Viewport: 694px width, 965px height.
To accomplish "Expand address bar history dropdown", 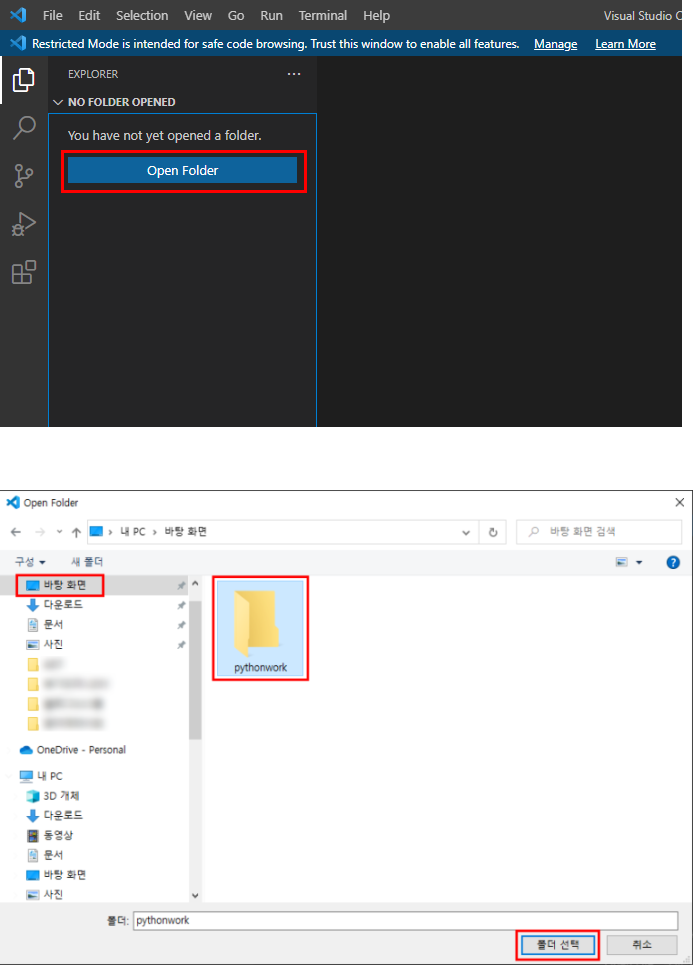I will 466,532.
